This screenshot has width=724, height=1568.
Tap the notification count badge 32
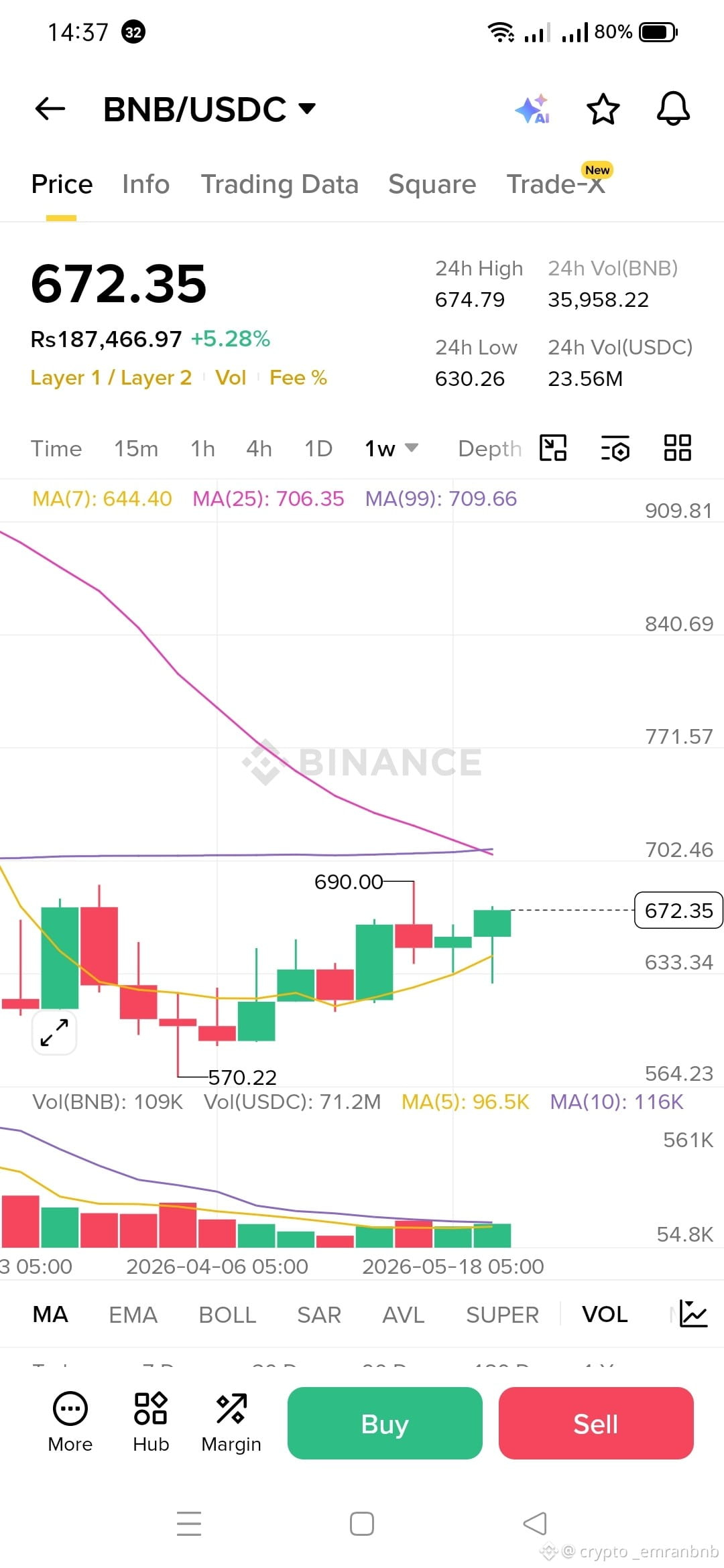pos(133,31)
